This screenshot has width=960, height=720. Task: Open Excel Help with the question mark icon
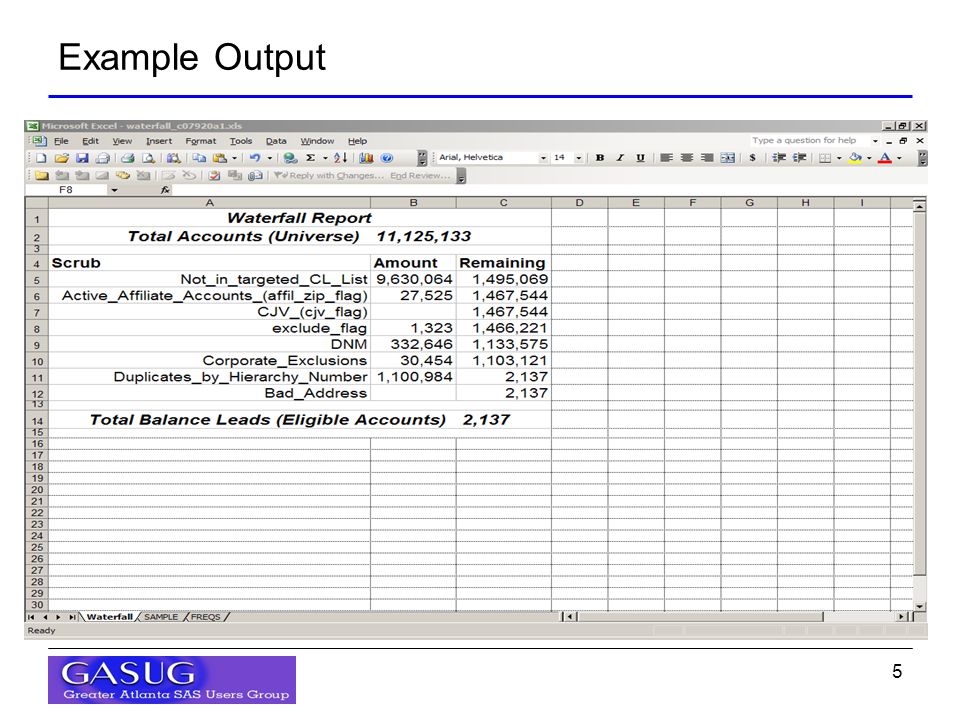coord(386,158)
